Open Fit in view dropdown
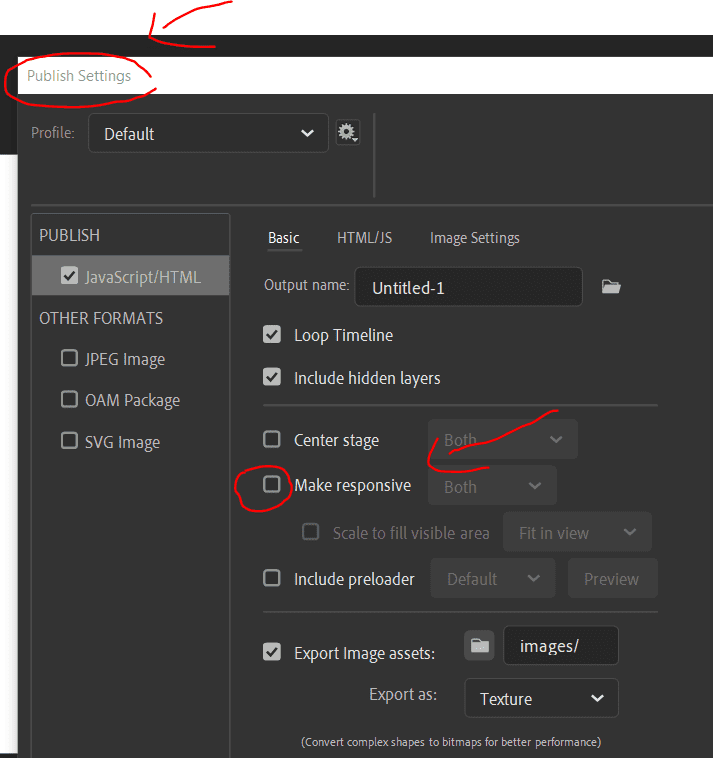Viewport: 713px width, 758px height. (577, 532)
